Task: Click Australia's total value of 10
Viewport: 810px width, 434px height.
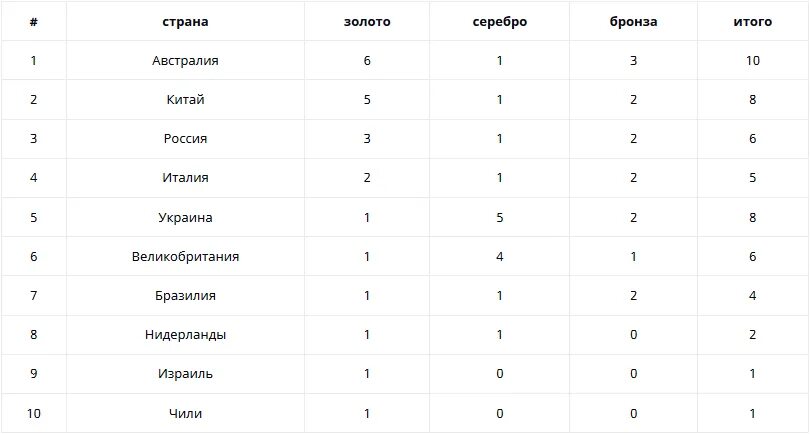Action: [753, 60]
